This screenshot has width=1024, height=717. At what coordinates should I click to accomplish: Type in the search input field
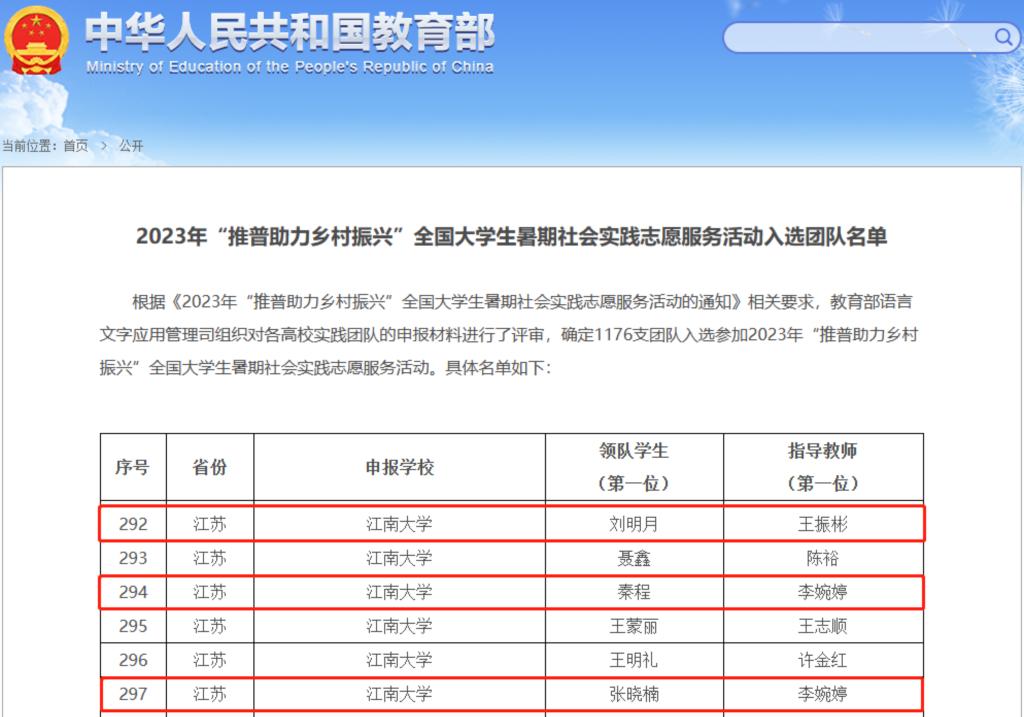pyautogui.click(x=855, y=38)
